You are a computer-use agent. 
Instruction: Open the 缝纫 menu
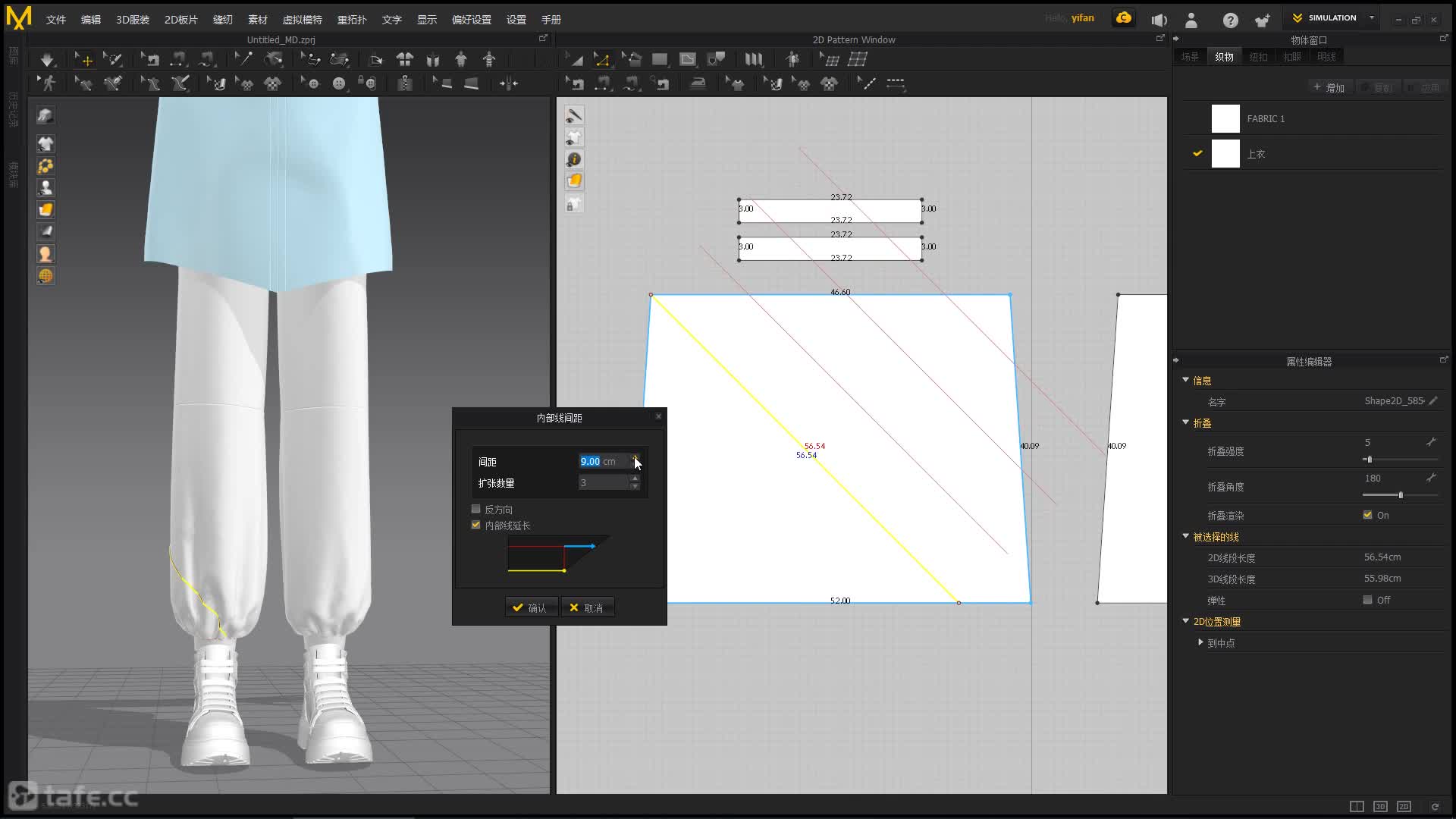223,20
